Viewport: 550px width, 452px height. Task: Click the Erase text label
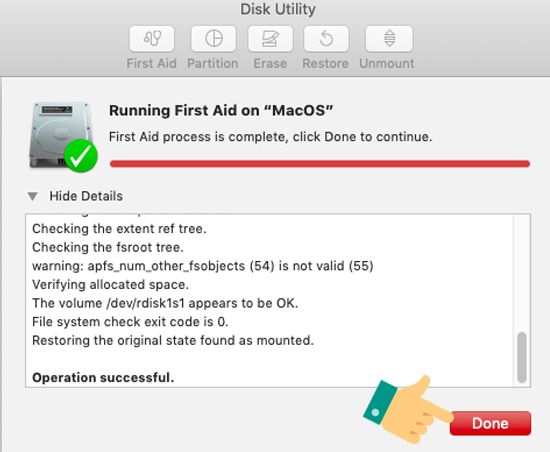pos(270,63)
